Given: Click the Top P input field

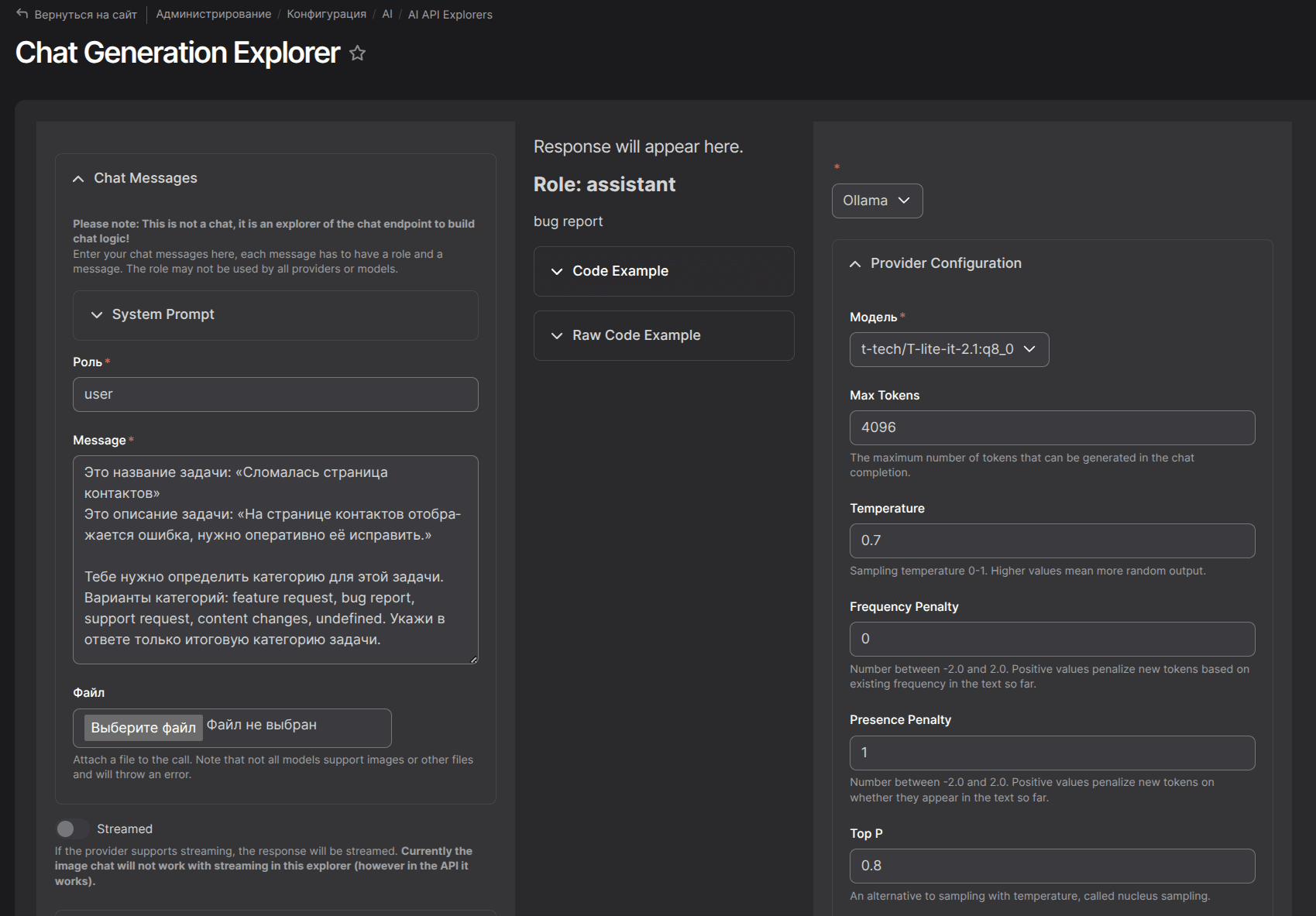Looking at the screenshot, I should pos(1051,866).
